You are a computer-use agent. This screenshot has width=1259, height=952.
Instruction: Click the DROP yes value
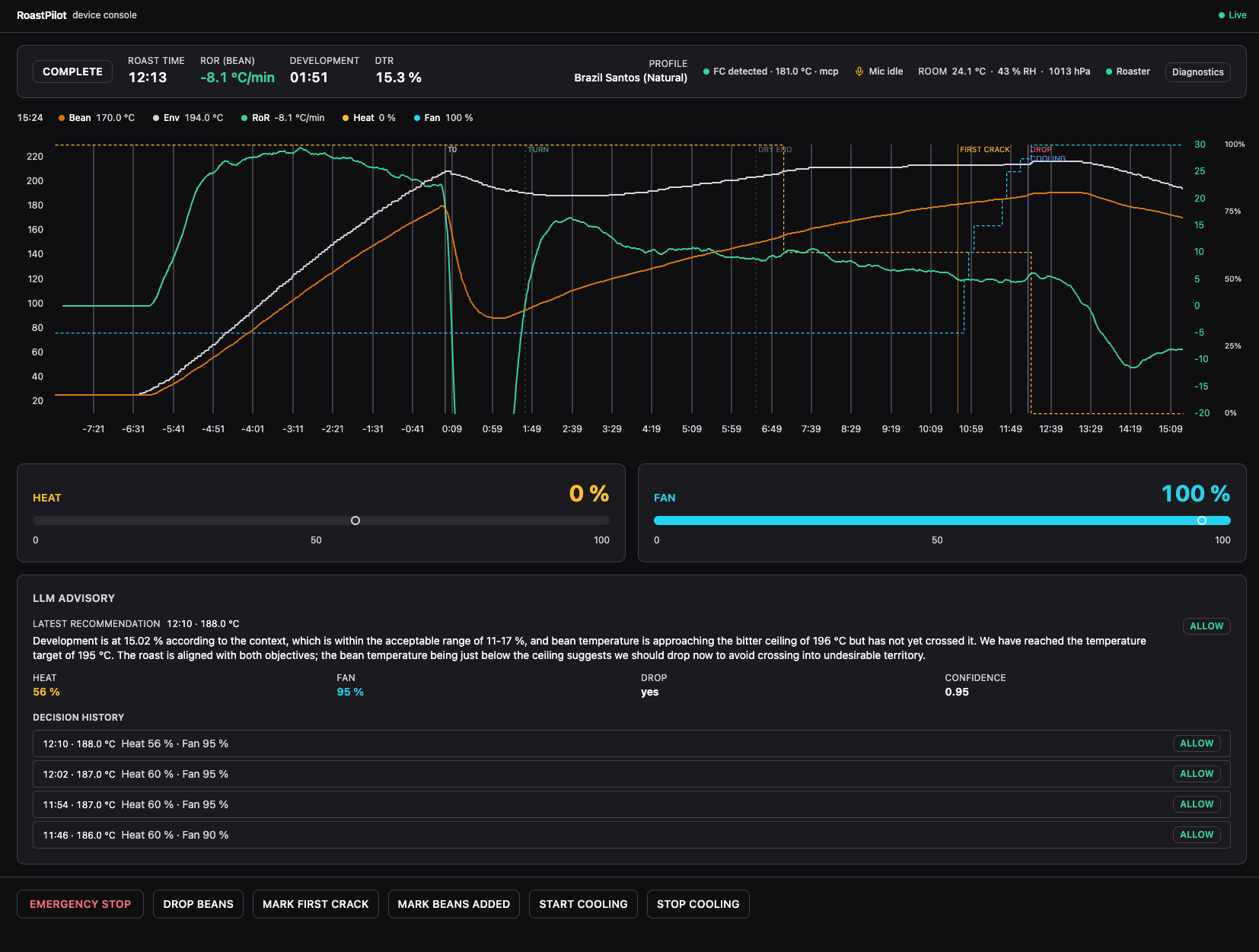click(x=649, y=692)
